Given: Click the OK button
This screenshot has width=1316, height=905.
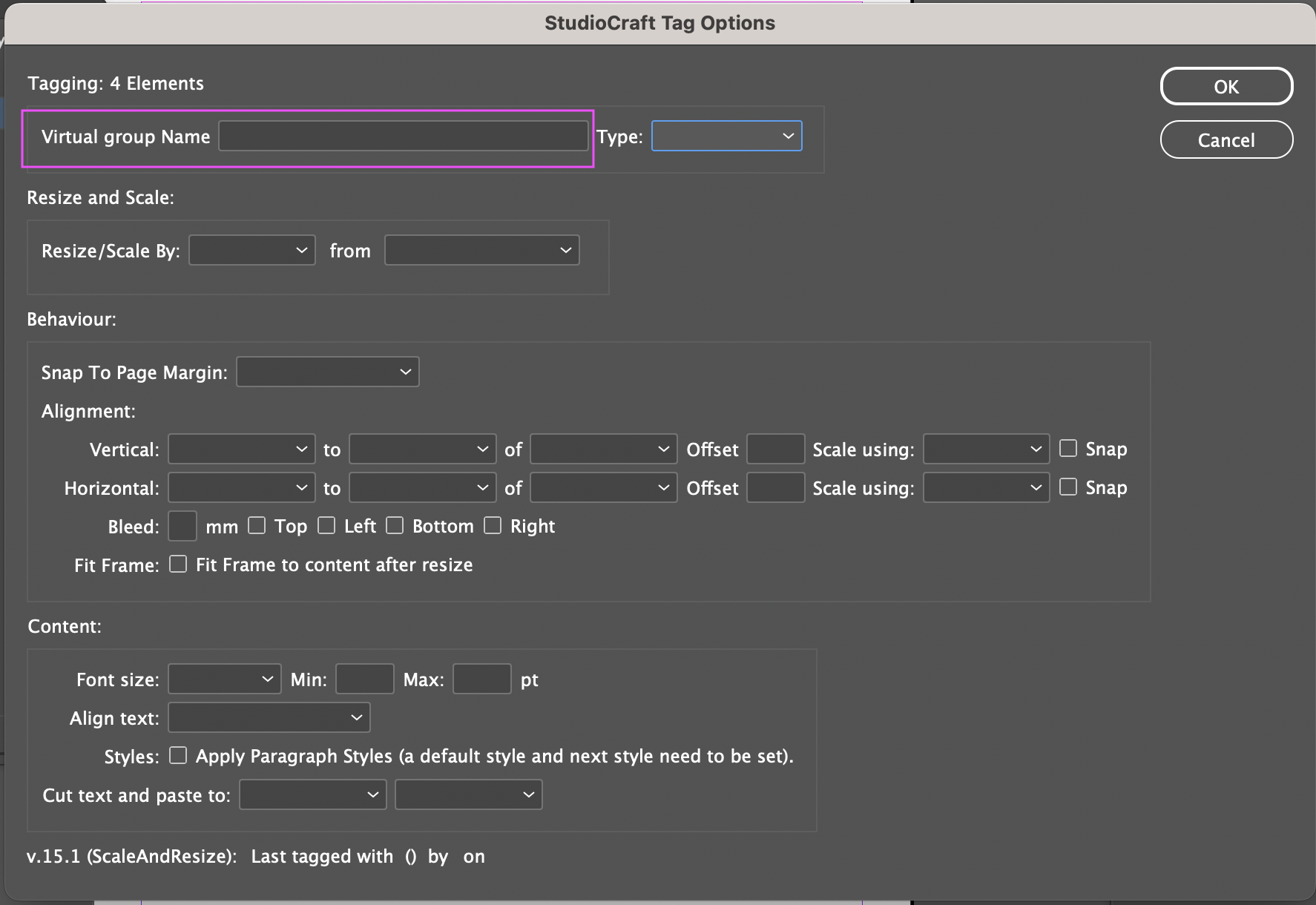Looking at the screenshot, I should point(1226,87).
